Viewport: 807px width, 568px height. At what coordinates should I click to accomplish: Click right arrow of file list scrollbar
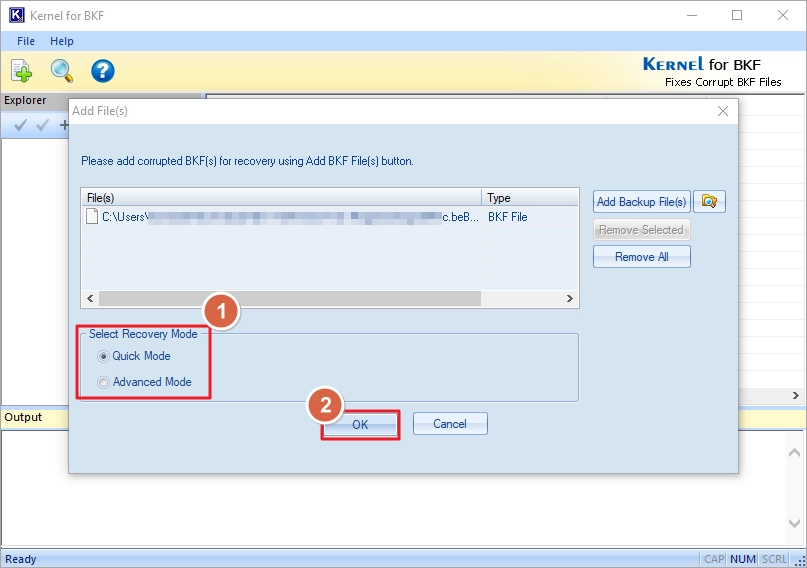click(569, 298)
